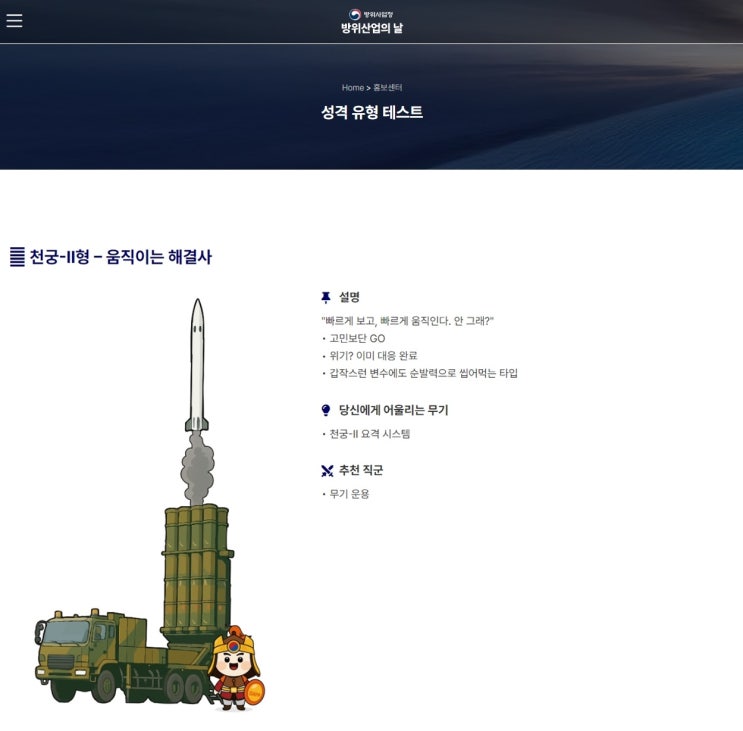This screenshot has width=743, height=731.
Task: Click the pushpin icon next to 설명
Action: [x=326, y=298]
